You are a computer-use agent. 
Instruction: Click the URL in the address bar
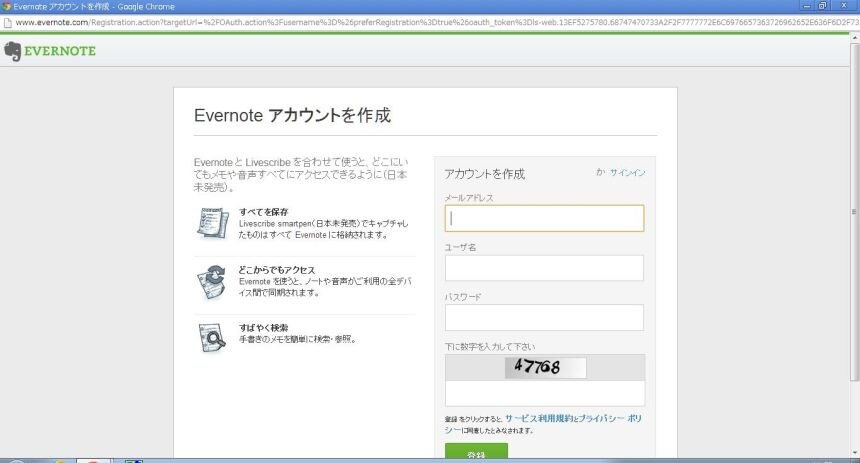(436, 22)
